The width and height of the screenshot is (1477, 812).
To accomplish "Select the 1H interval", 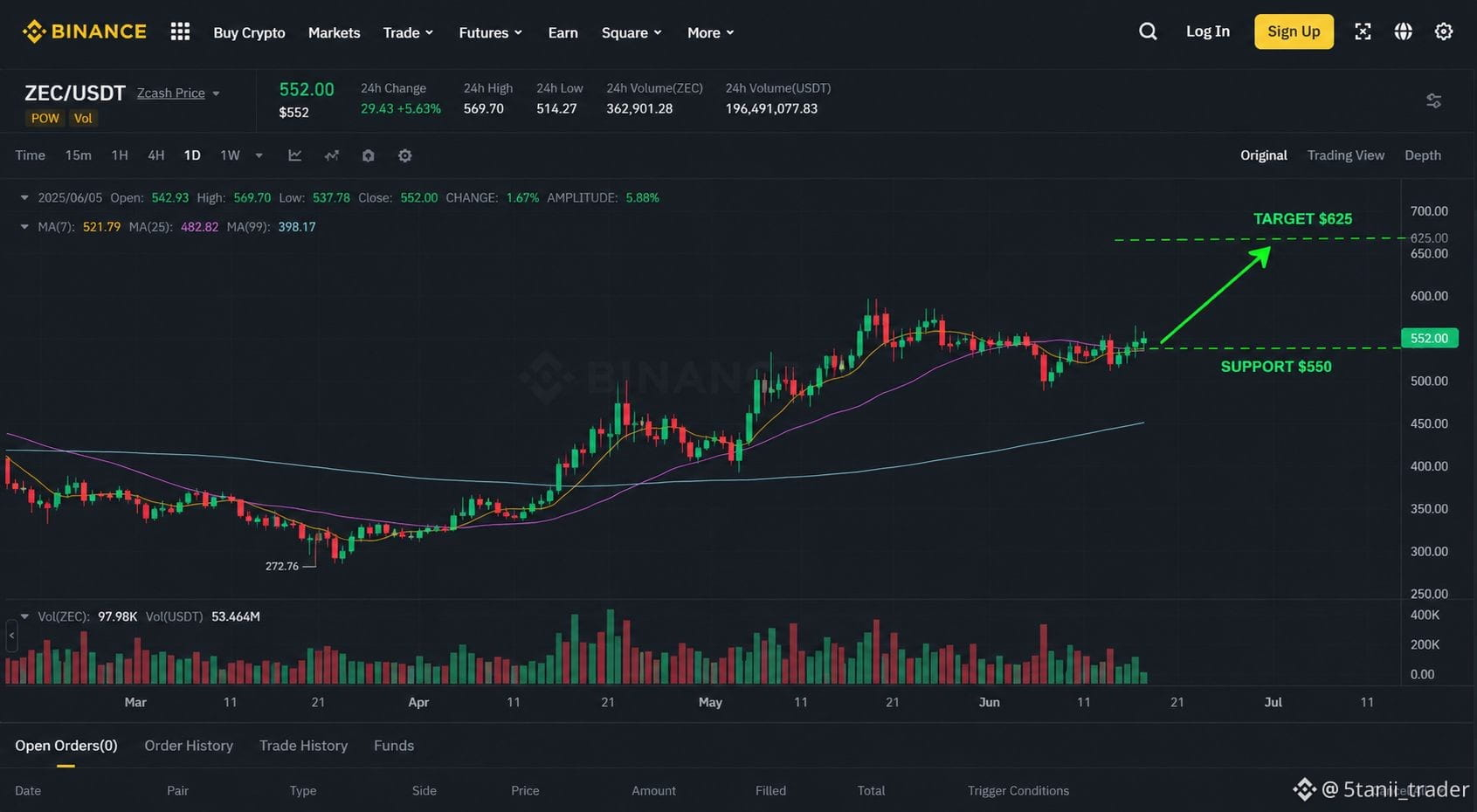I will click(x=120, y=155).
